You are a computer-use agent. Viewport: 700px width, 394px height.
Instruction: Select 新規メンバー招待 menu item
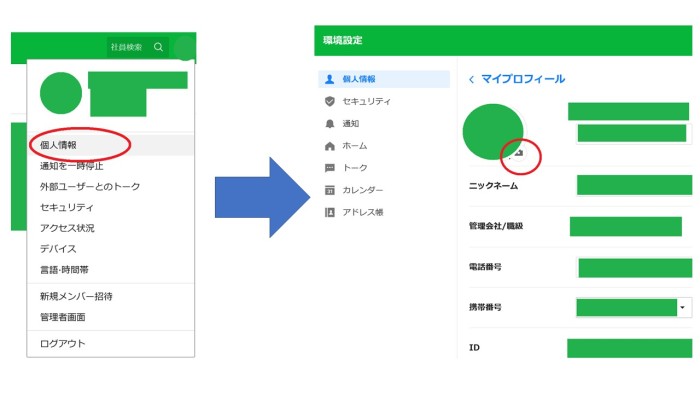click(76, 296)
